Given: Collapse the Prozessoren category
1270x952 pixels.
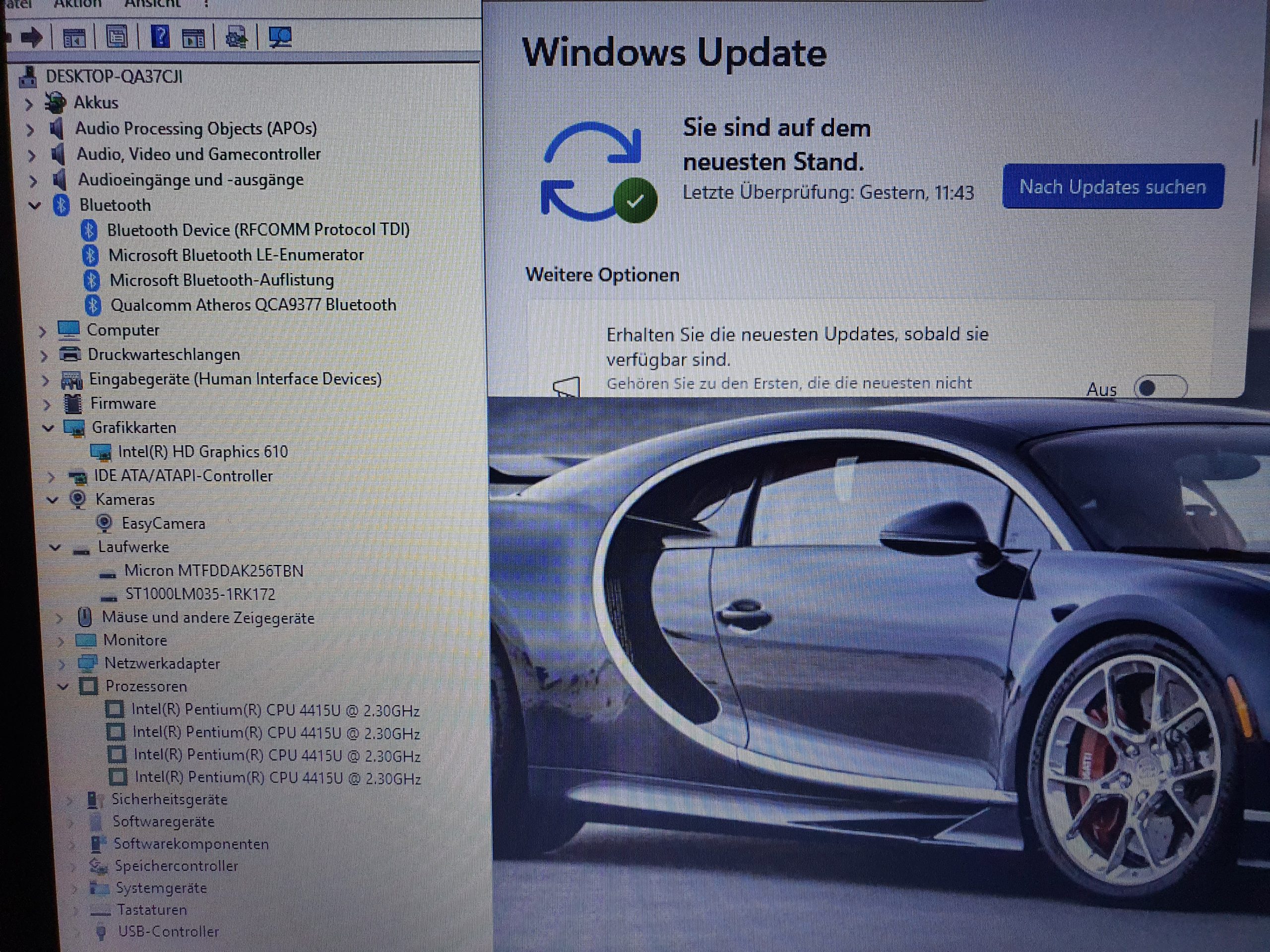Looking at the screenshot, I should coord(63,687).
